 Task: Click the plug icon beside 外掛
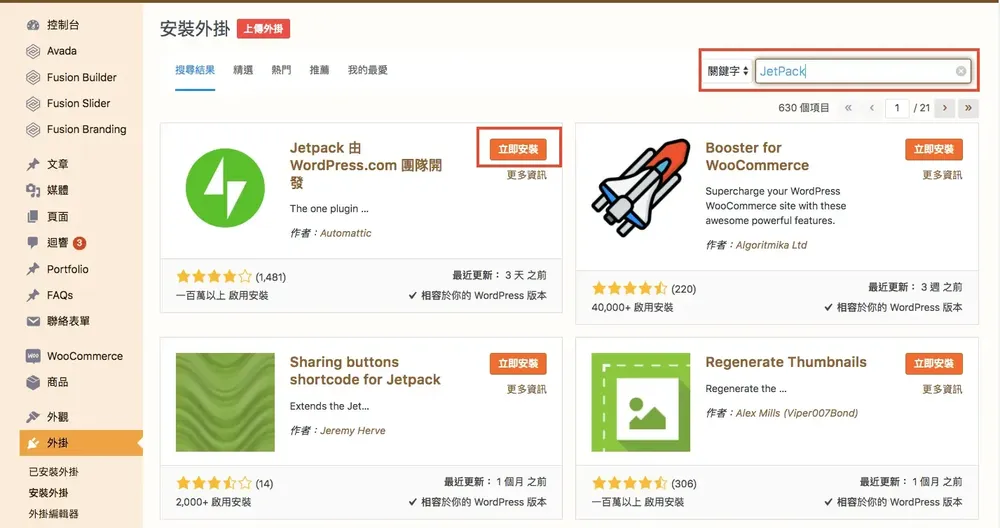point(33,443)
